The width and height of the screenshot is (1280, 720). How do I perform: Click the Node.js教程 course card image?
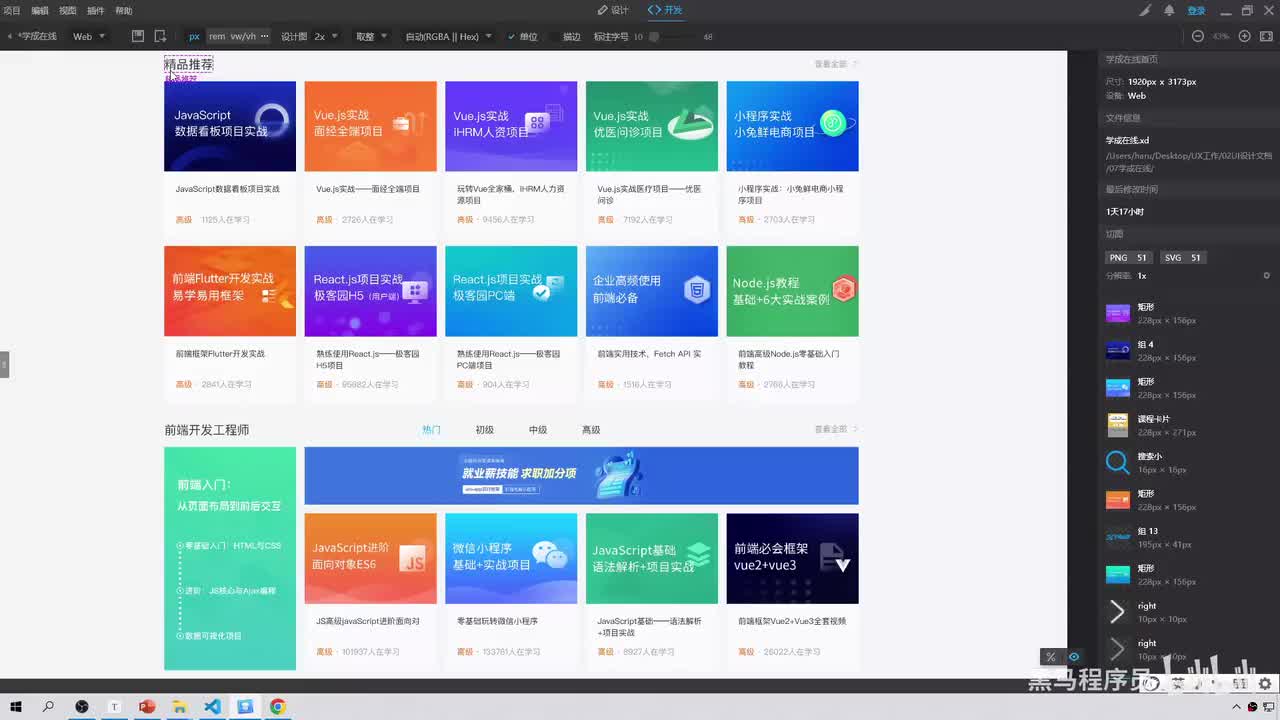pyautogui.click(x=792, y=291)
